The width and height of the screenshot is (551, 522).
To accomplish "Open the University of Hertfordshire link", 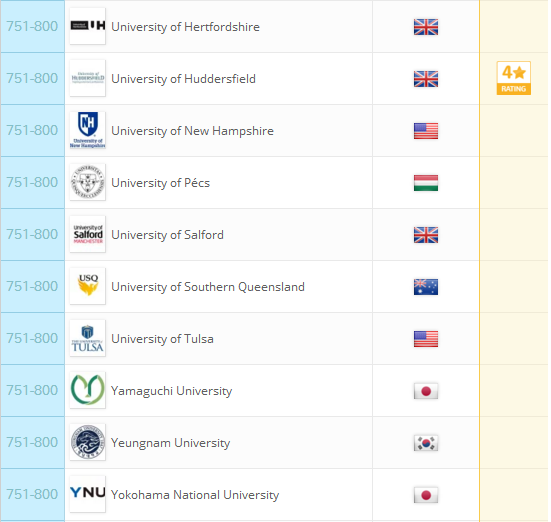I will pos(185,27).
